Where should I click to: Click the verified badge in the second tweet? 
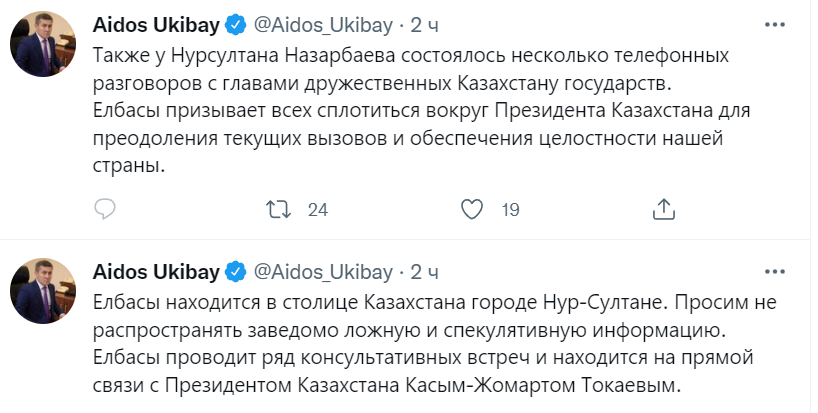click(x=236, y=271)
